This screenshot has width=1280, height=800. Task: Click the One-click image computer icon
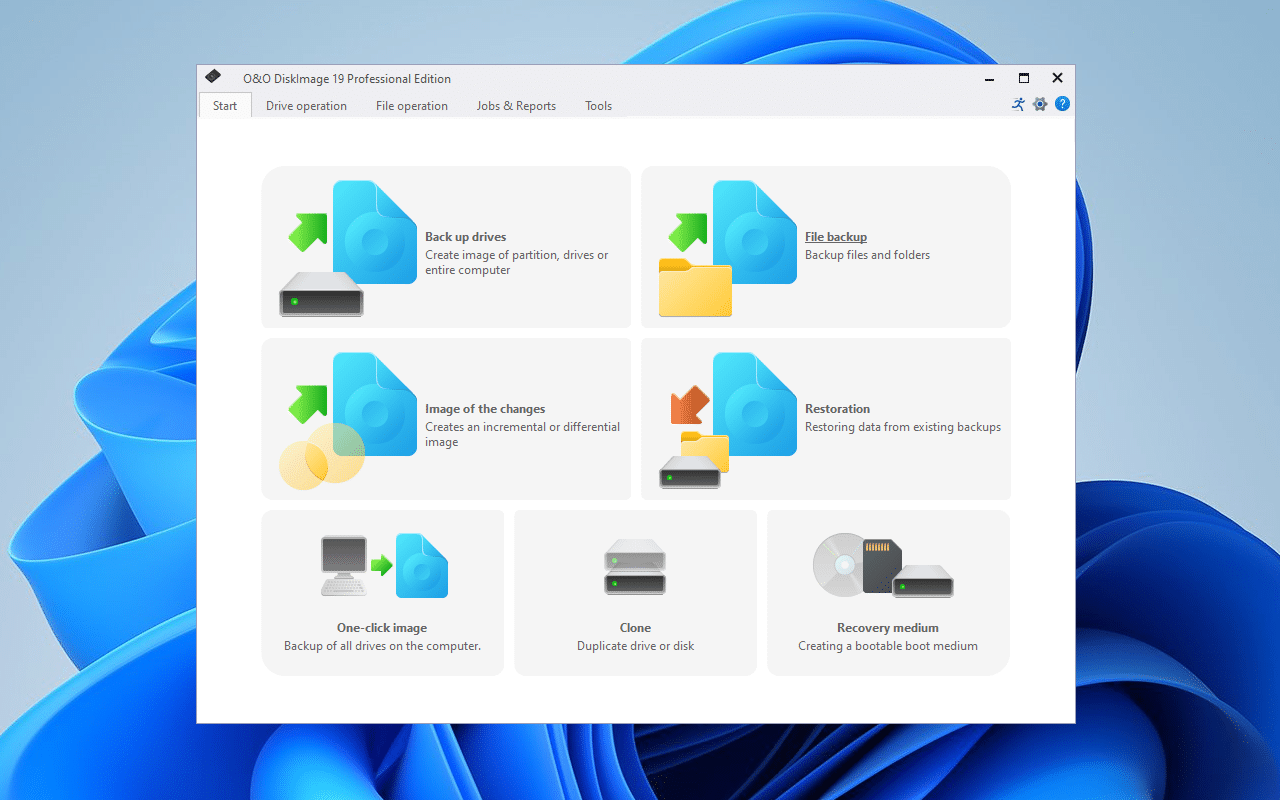click(343, 563)
